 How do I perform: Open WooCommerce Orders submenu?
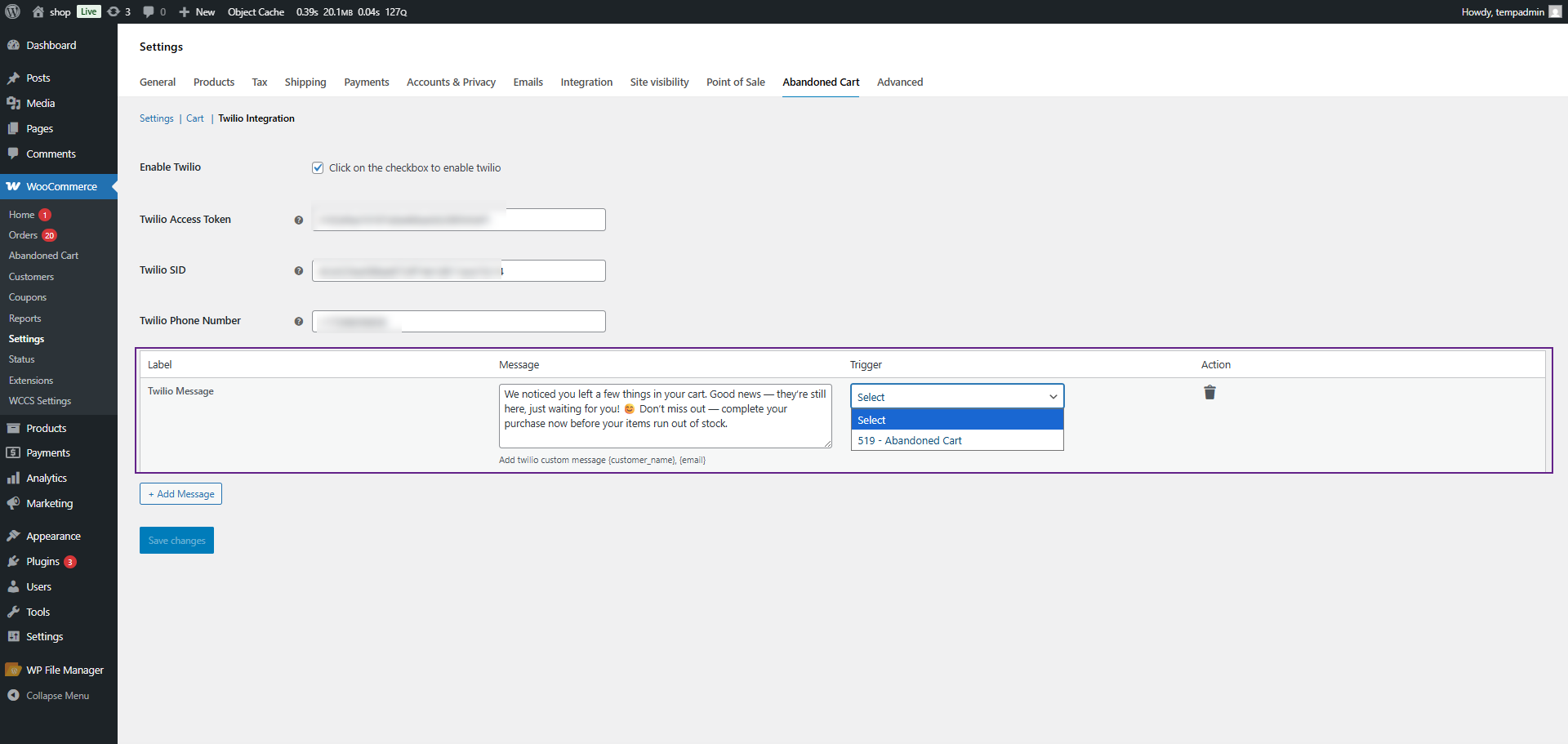pos(23,235)
